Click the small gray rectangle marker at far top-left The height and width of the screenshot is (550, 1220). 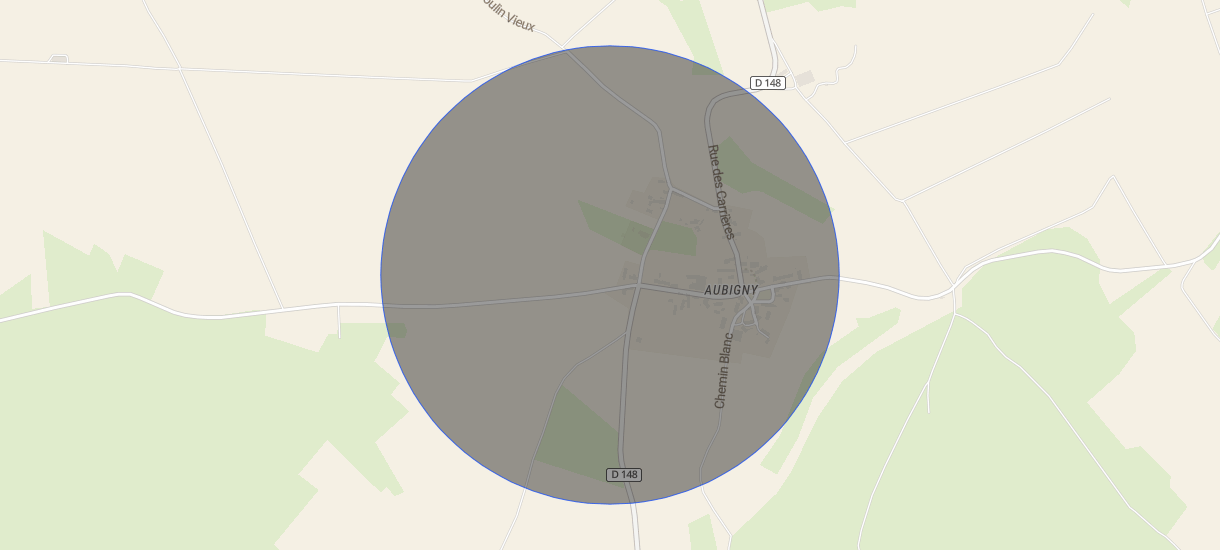pos(59,59)
